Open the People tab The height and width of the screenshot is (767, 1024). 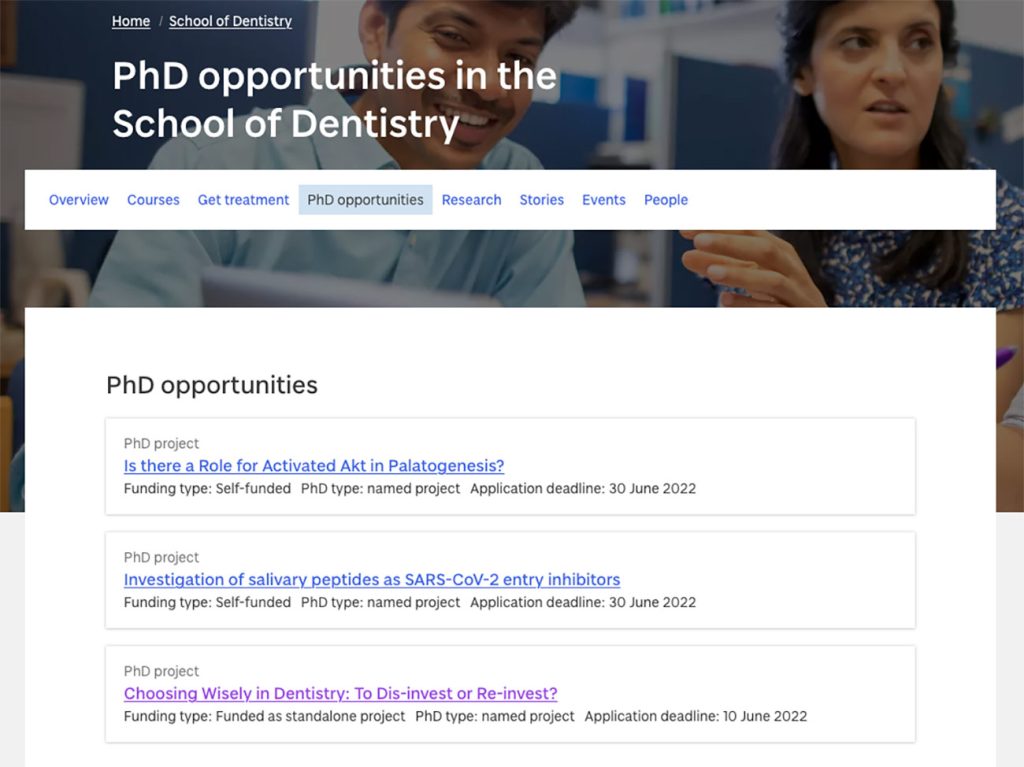[666, 200]
